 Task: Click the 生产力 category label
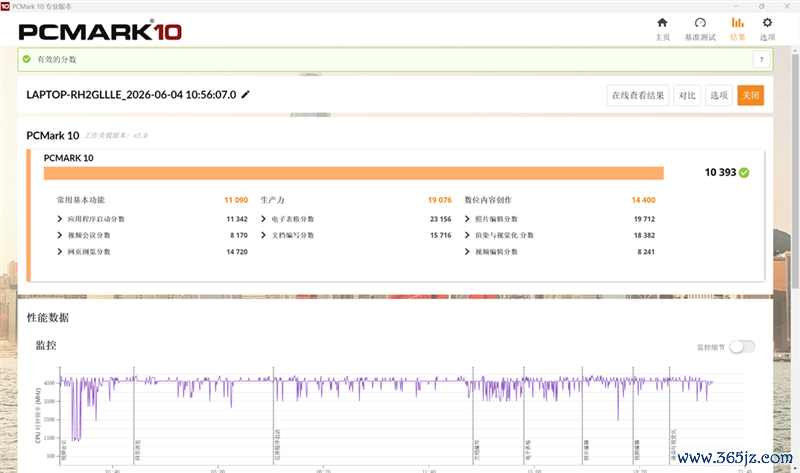[272, 200]
